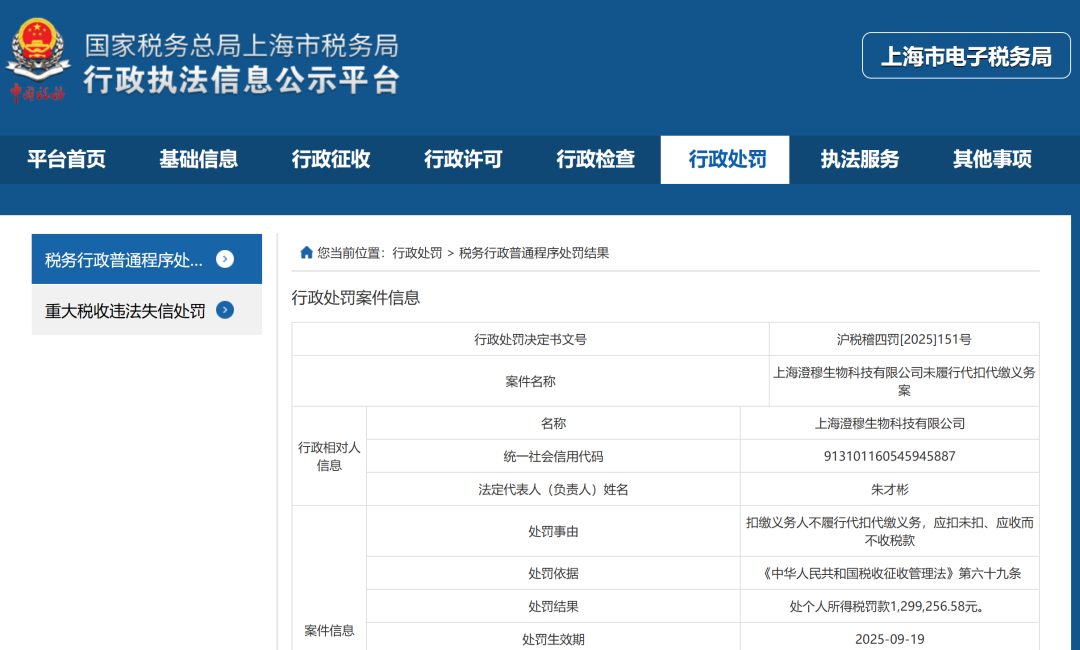Click document number 沪税稽四罚[2025]151号

(x=904, y=339)
